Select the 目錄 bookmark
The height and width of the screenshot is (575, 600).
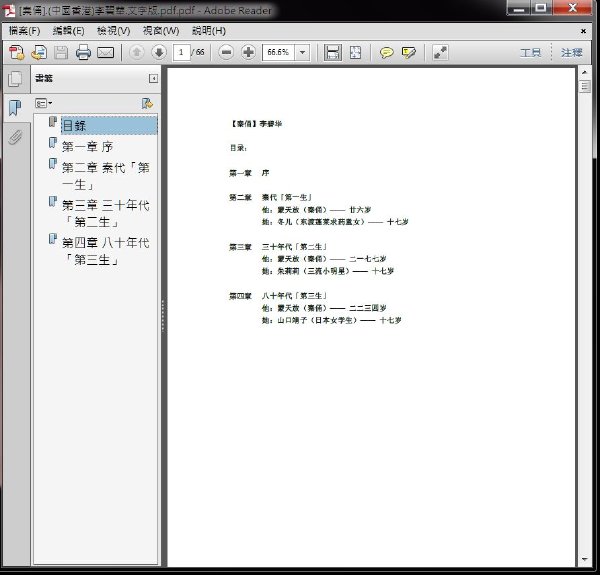coord(109,125)
